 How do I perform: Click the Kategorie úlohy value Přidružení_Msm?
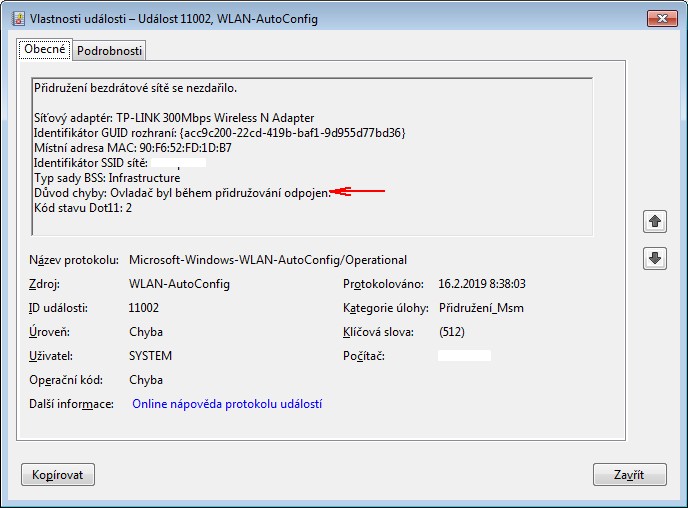click(x=481, y=308)
